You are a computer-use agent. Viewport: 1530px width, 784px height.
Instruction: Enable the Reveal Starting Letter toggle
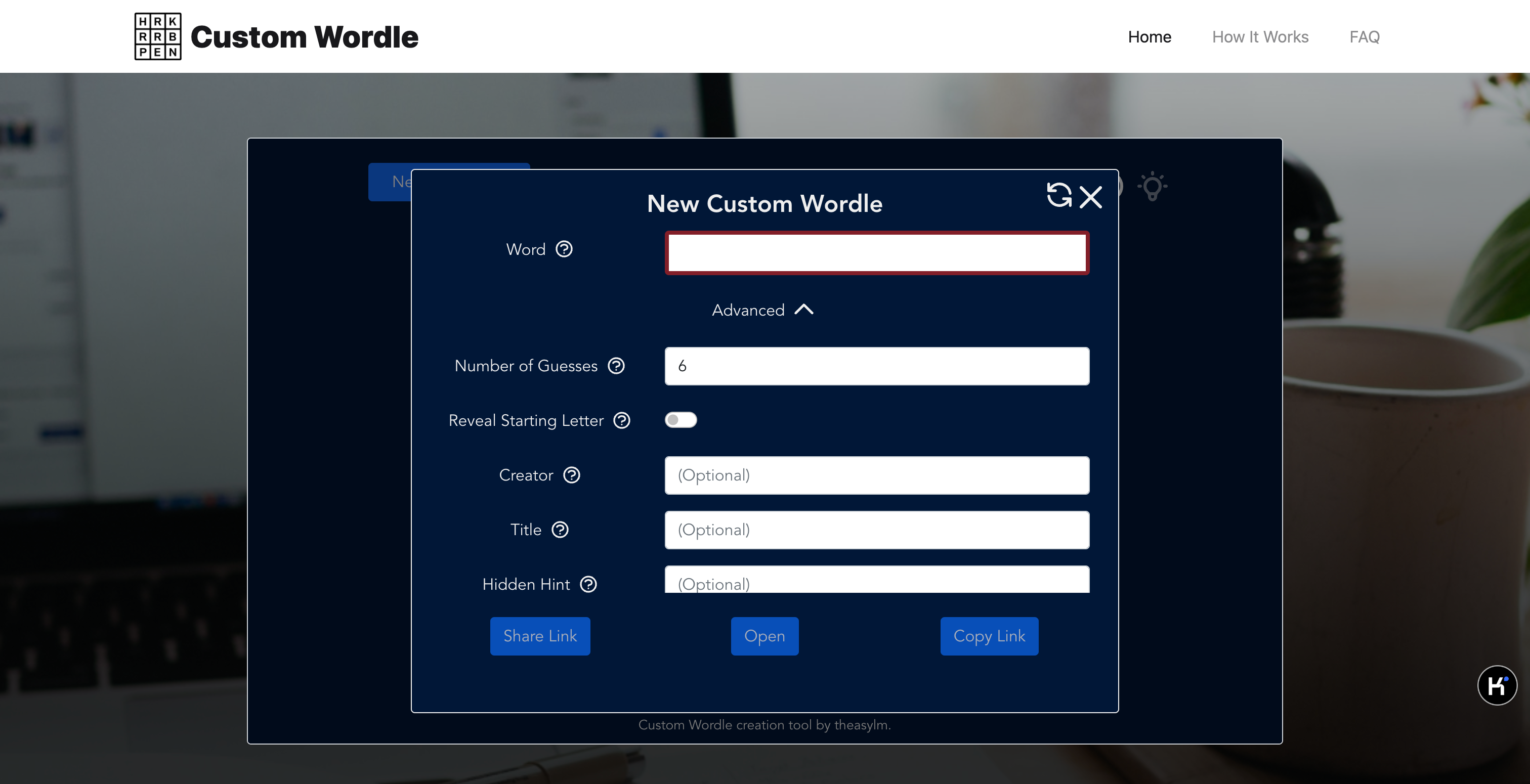point(681,420)
